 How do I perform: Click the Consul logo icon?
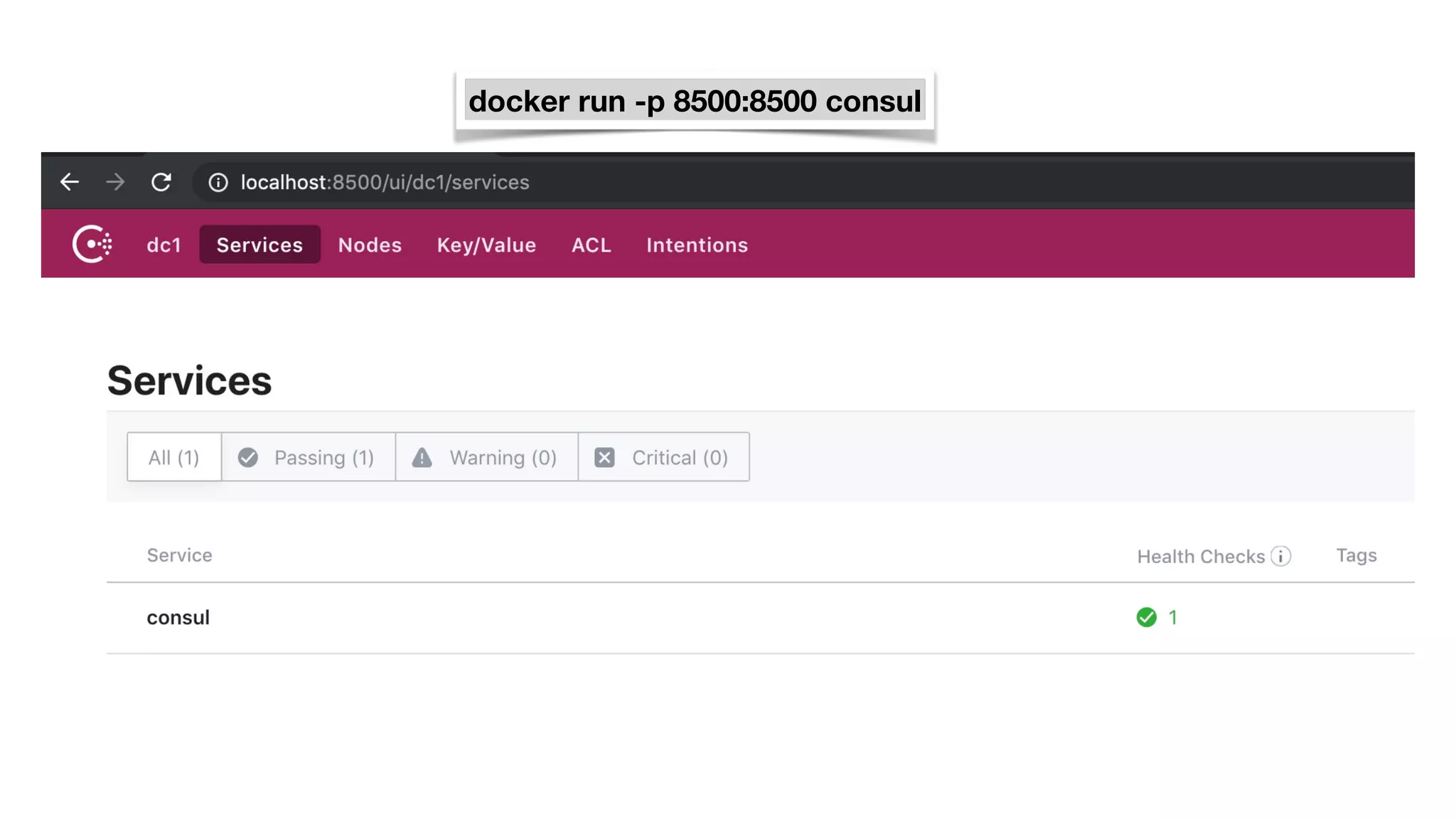(92, 244)
